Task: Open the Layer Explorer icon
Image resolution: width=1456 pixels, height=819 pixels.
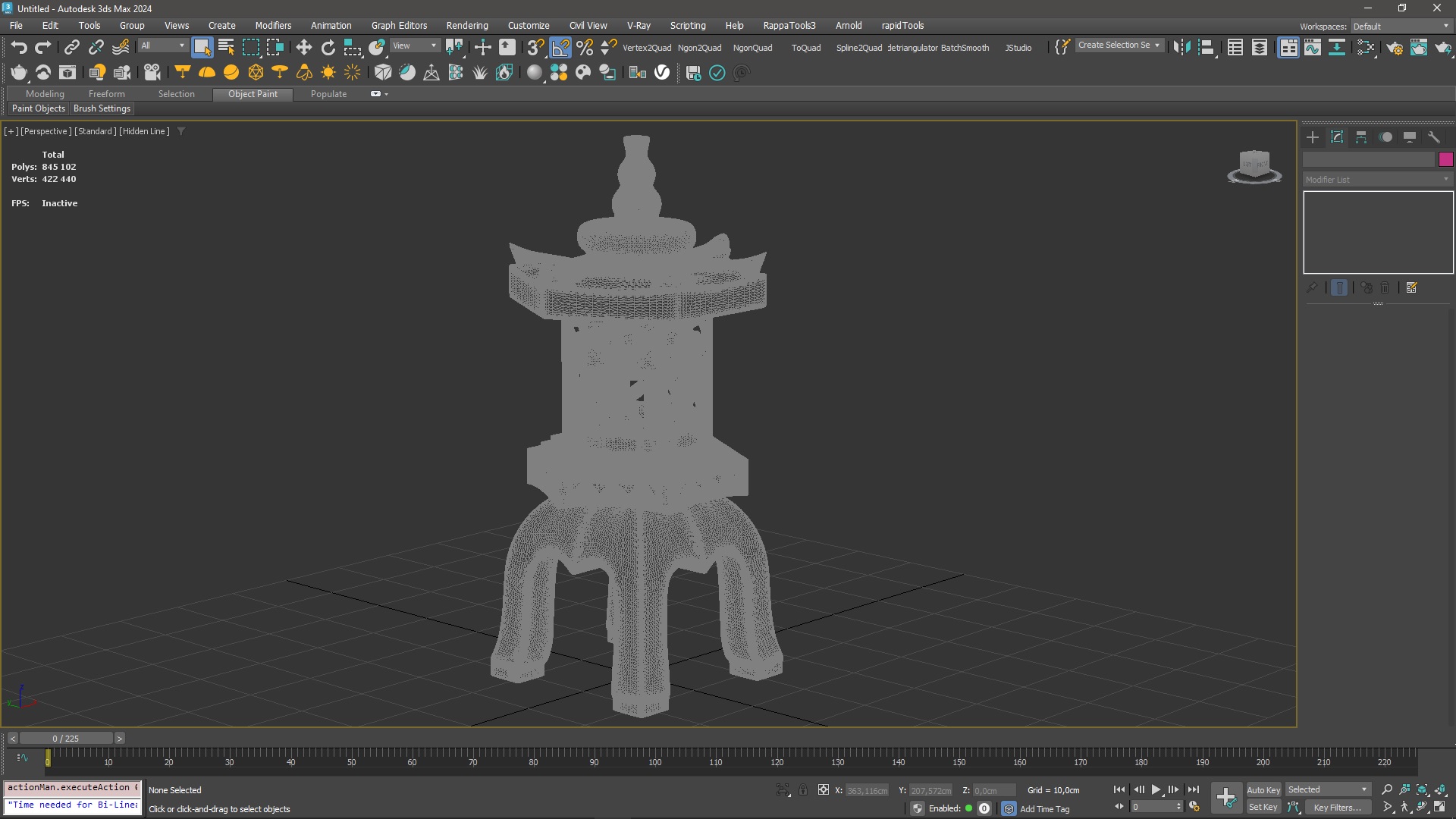Action: pos(1260,47)
